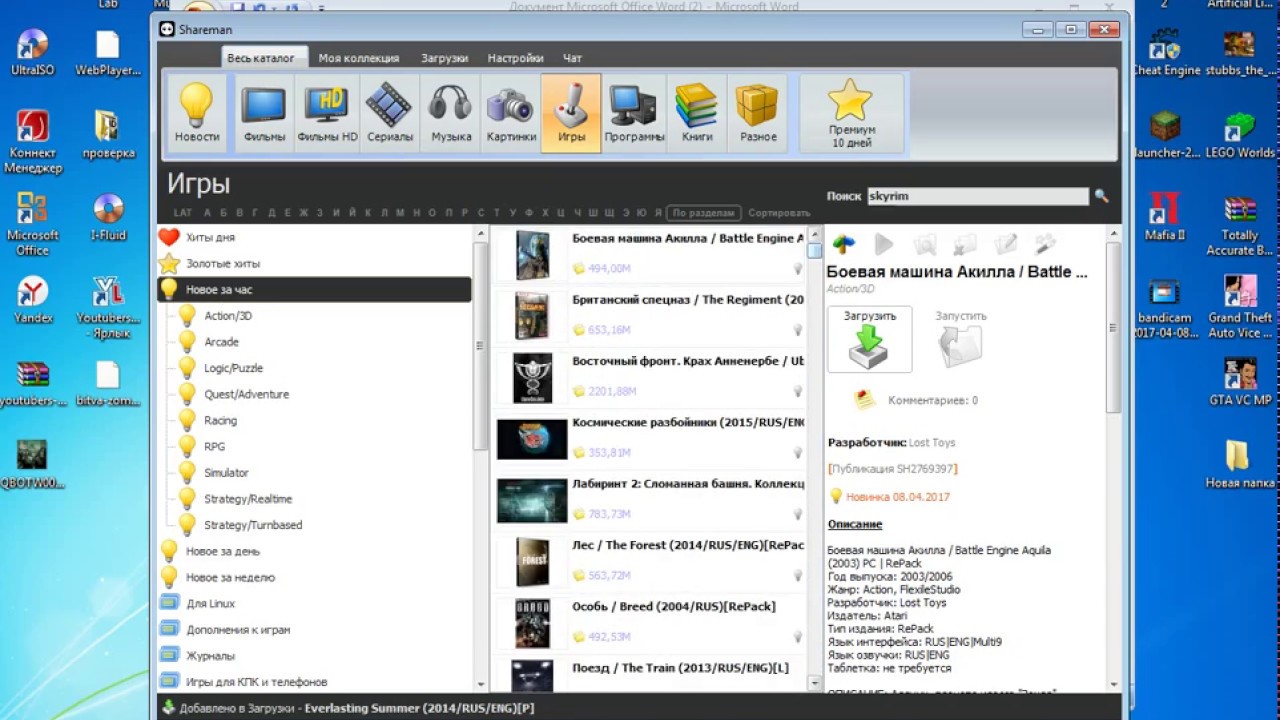Open Комментариев: 0 link
Image resolution: width=1280 pixels, height=720 pixels.
click(x=933, y=400)
